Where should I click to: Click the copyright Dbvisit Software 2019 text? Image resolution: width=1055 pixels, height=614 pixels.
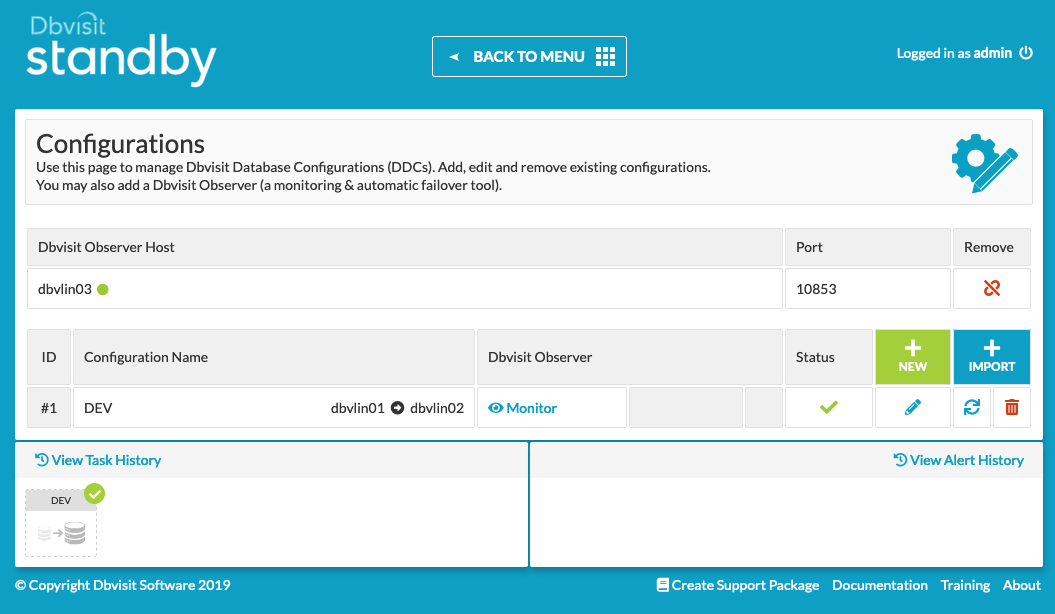click(x=122, y=585)
